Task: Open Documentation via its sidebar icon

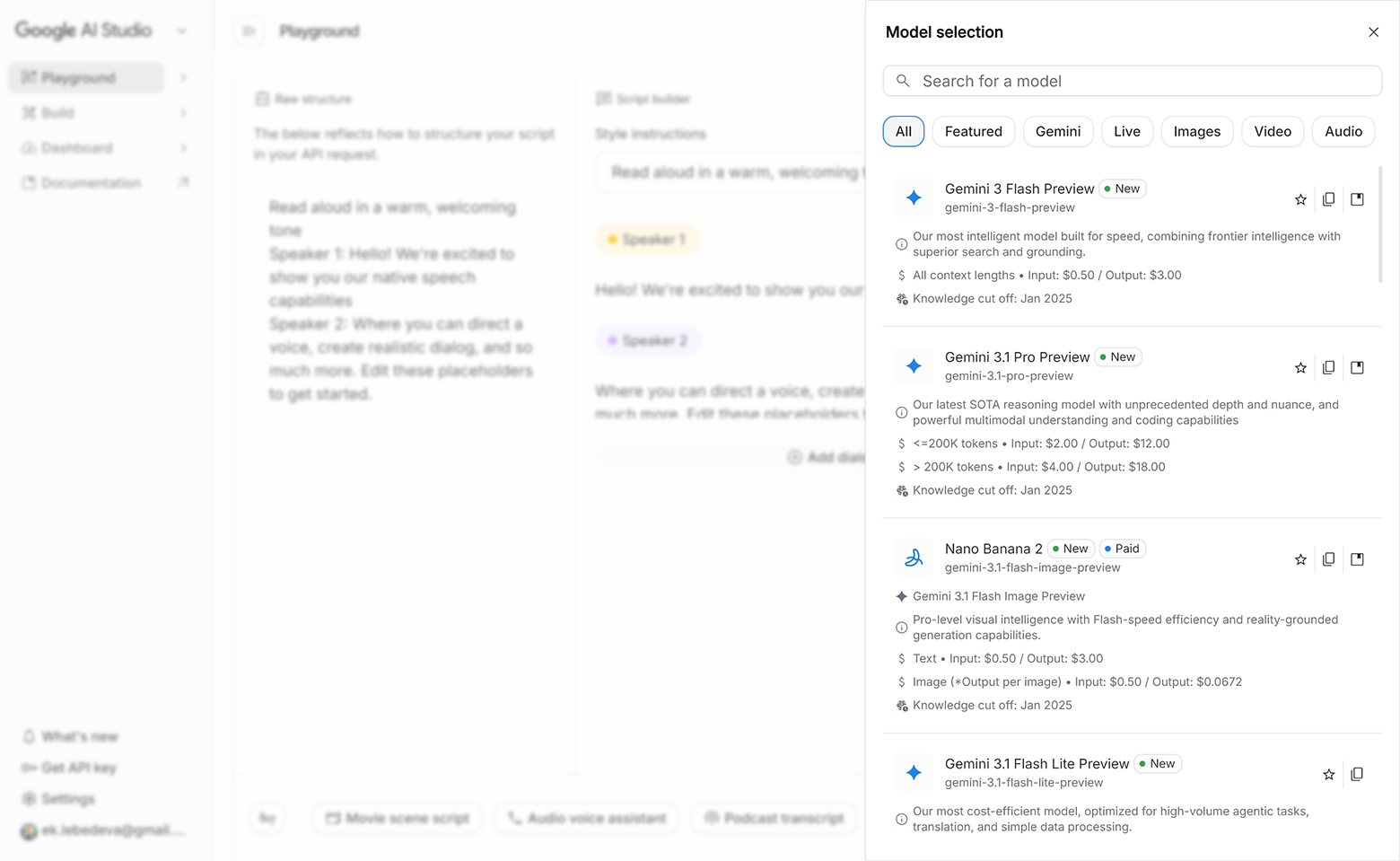Action: 28,182
